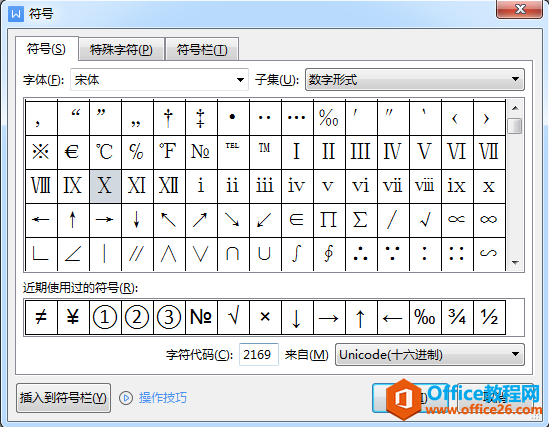549x427 pixels.
Task: Select the per mille symbol in grid
Action: 329,118
